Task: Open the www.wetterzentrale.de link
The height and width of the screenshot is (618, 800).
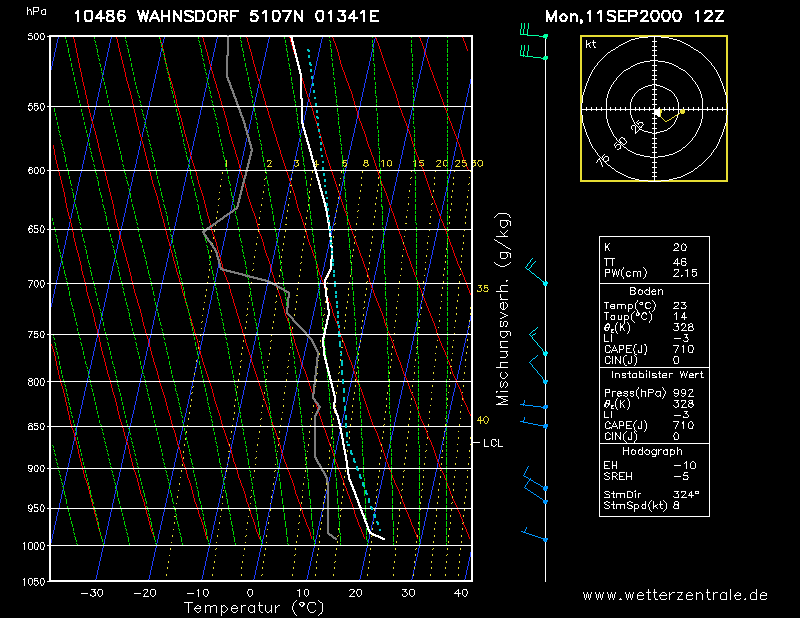Action: [675, 594]
